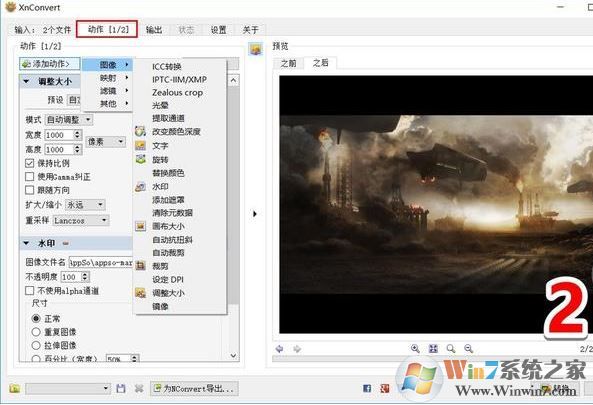Open the empty preset combo at the bottom
This screenshot has width=593, height=405.
point(68,388)
